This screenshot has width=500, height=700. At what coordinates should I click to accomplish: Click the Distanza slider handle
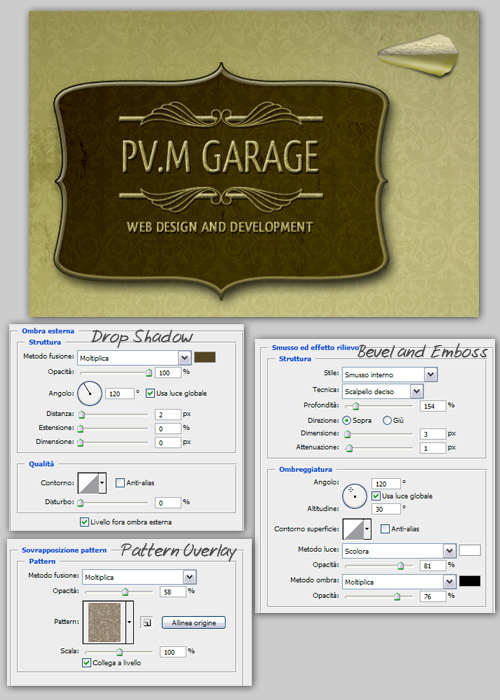82,415
